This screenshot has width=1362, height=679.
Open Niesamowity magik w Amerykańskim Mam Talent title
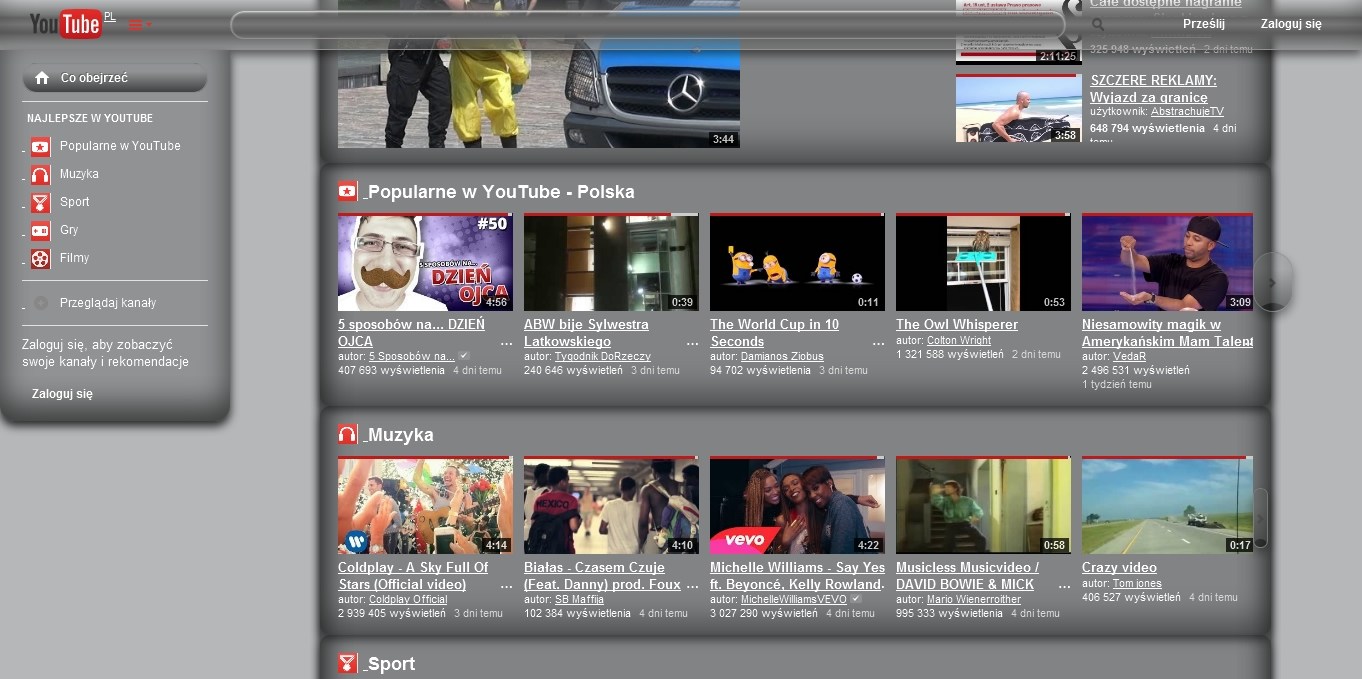(x=1167, y=333)
